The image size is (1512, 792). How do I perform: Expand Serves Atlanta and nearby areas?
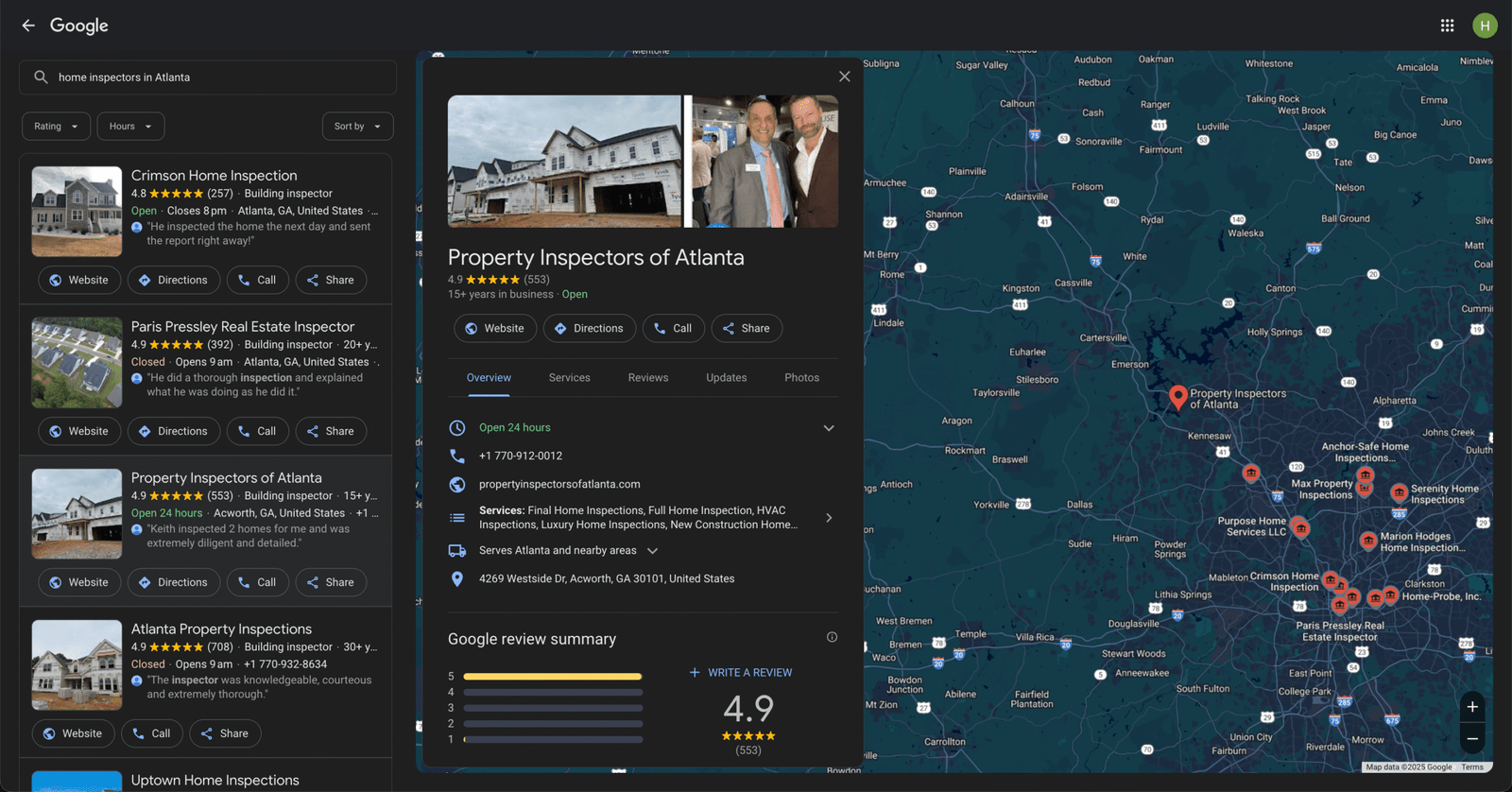click(652, 551)
